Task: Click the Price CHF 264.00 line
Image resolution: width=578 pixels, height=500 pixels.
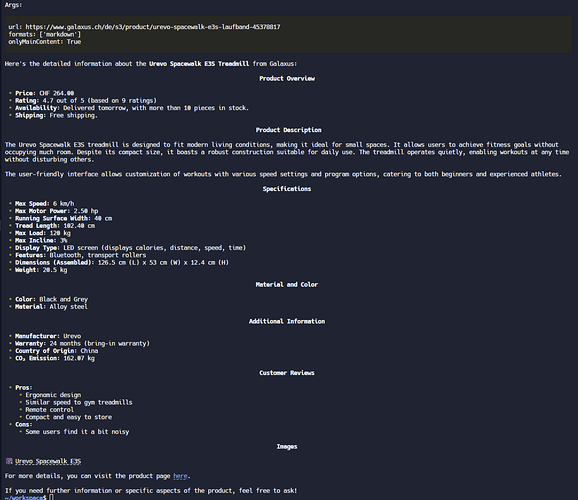Action: pos(44,93)
